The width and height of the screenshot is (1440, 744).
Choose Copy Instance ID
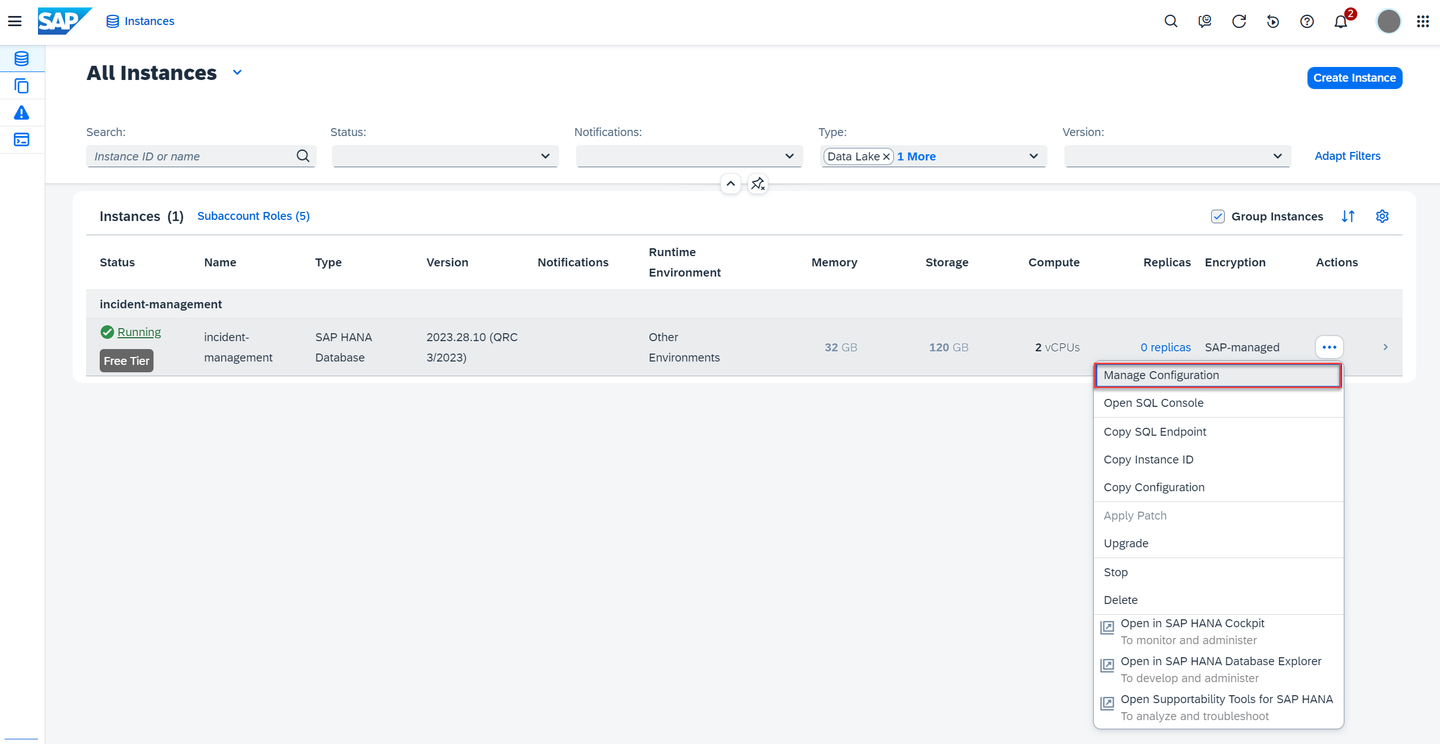(x=1218, y=460)
